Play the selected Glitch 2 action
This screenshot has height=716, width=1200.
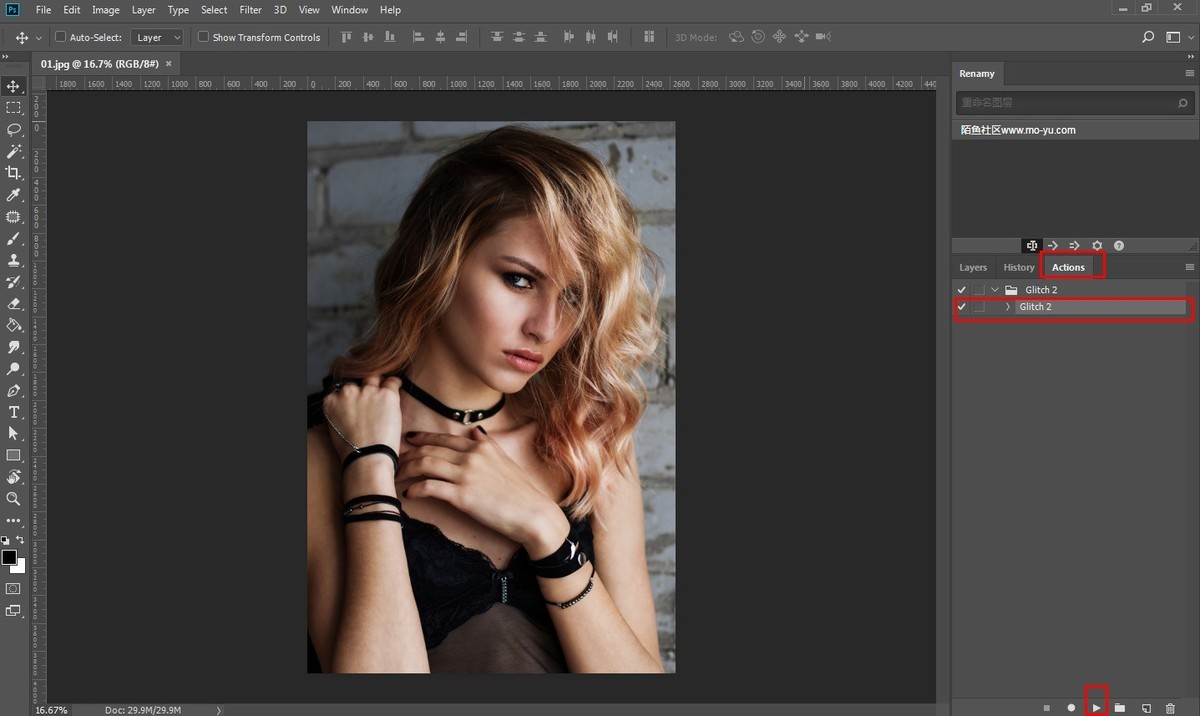[1096, 707]
